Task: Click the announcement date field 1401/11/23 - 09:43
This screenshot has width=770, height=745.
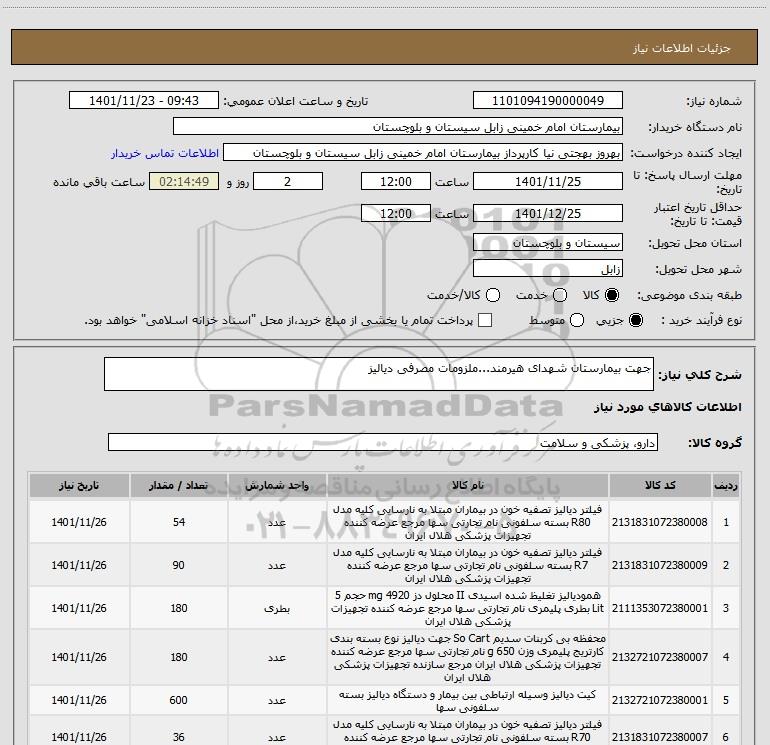Action: (x=144, y=101)
